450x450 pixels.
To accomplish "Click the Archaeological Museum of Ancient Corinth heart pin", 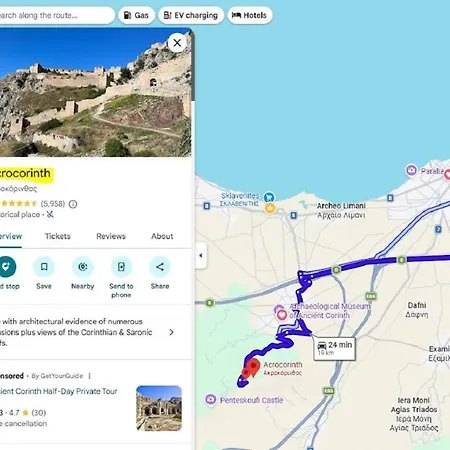I will [282, 315].
